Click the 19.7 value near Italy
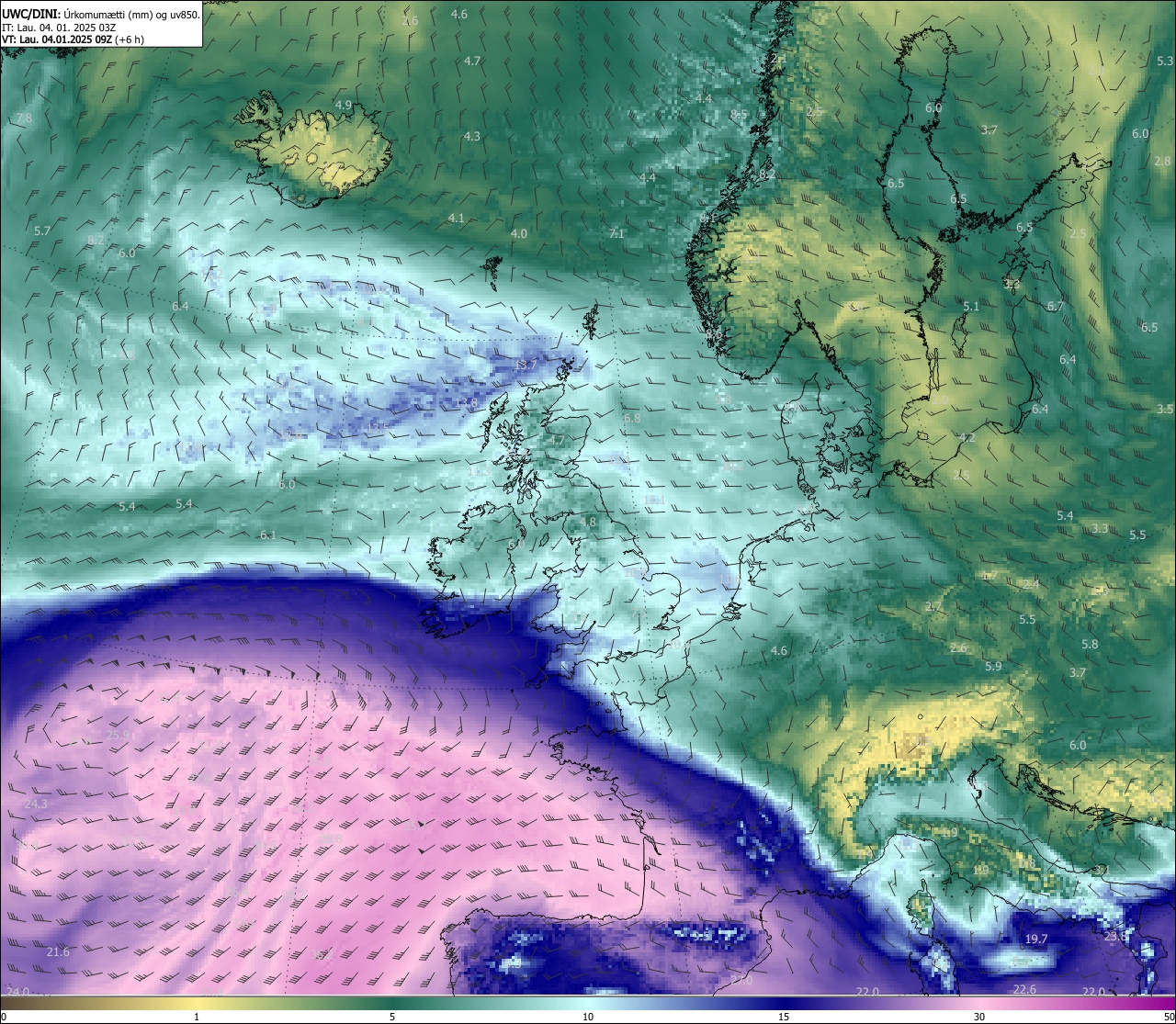Viewport: 1176px width, 1024px height. 1035,939
